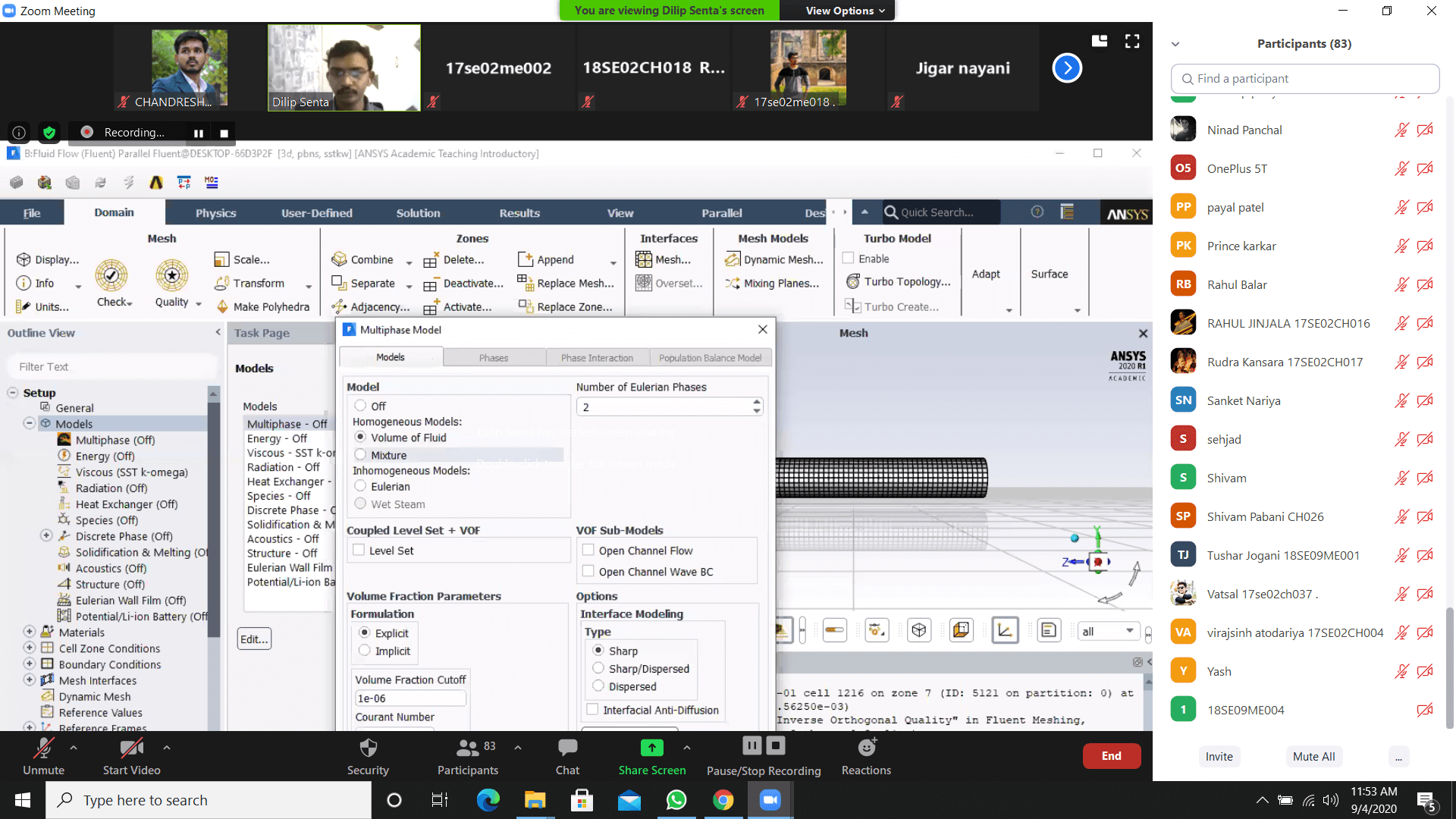This screenshot has width=1456, height=819.
Task: Enable the Level Set checkbox
Action: (359, 551)
